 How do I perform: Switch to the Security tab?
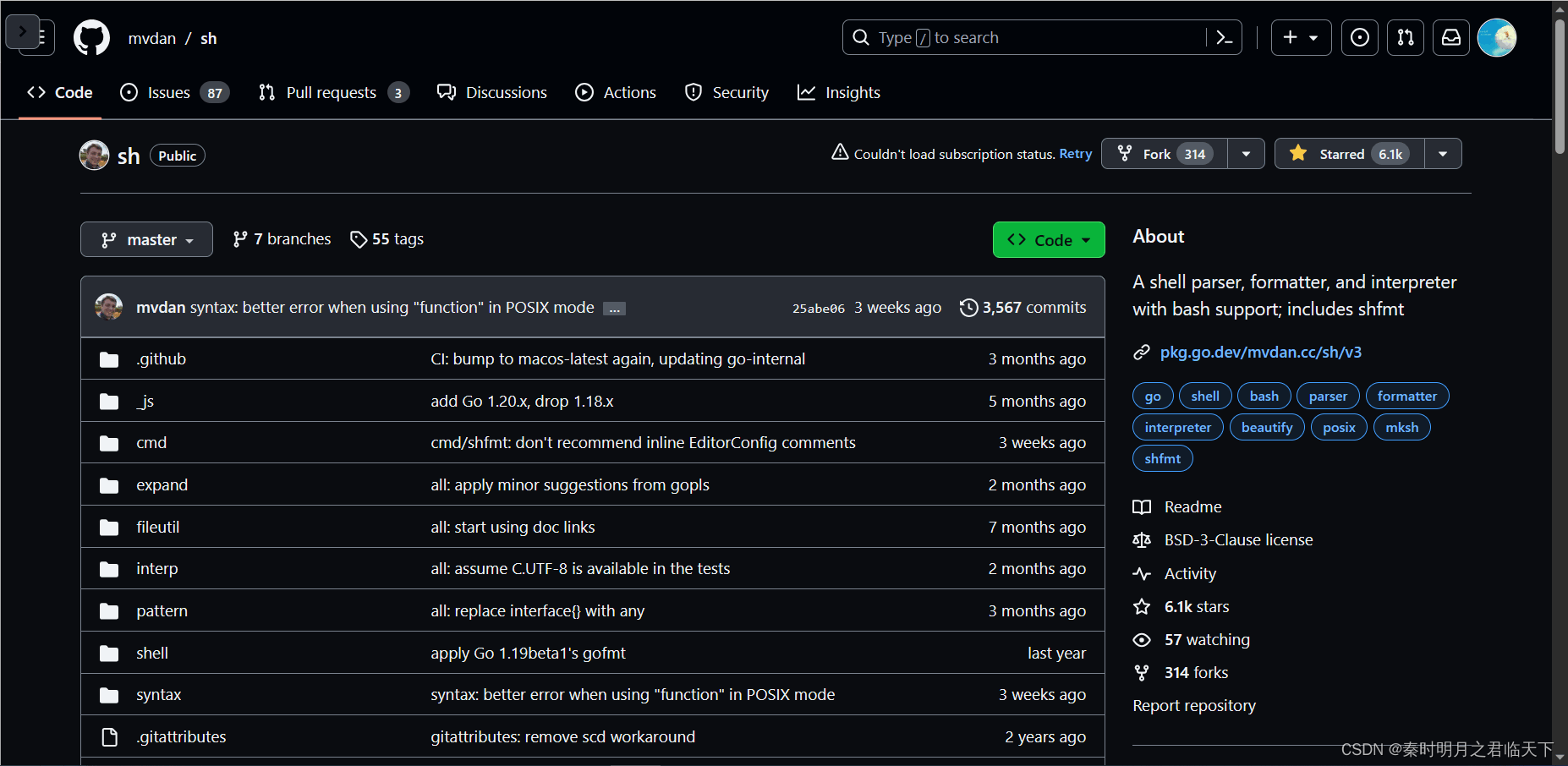(727, 92)
